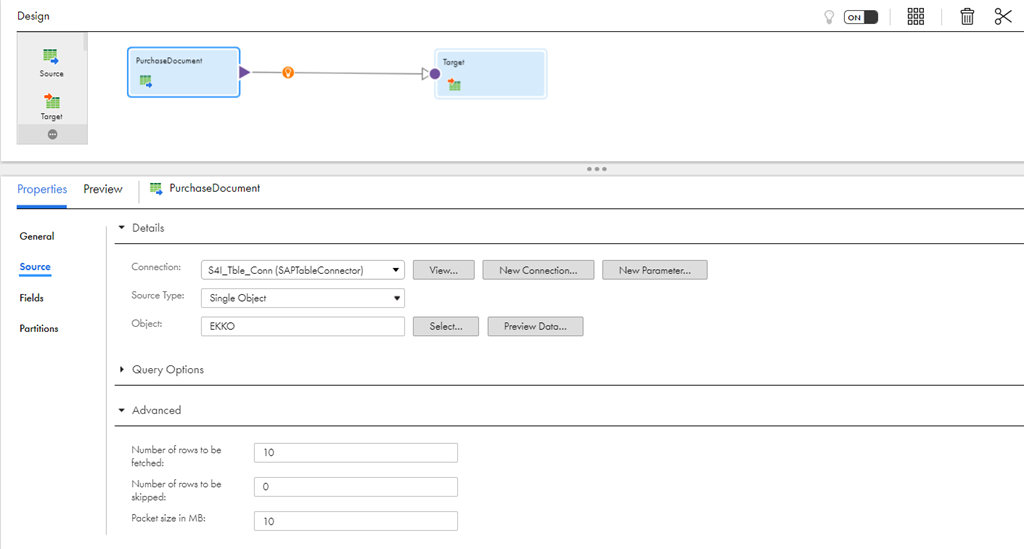Click the Select... object button
This screenshot has height=549, width=1024.
(x=445, y=326)
